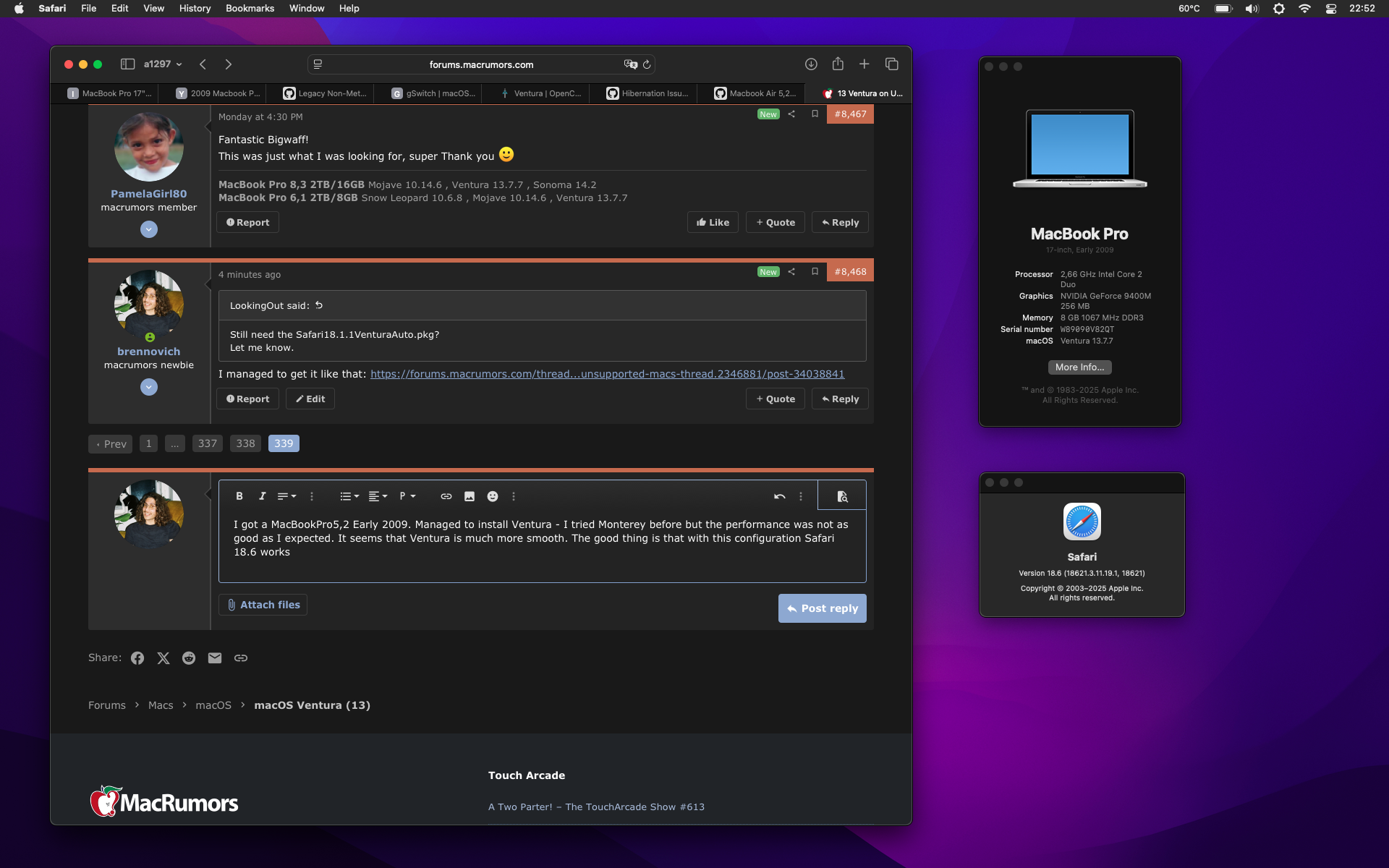The height and width of the screenshot is (868, 1389).
Task: Share post #8,467 via share icon
Action: 791,114
